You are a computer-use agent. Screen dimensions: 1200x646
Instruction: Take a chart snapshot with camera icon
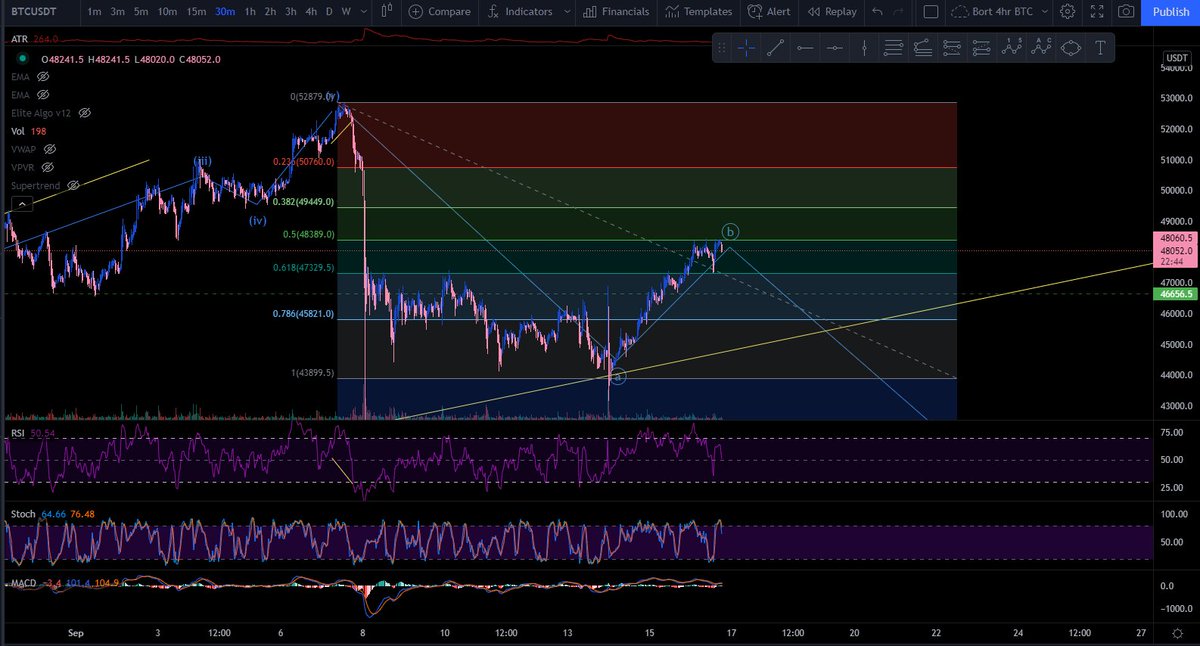coord(1126,12)
